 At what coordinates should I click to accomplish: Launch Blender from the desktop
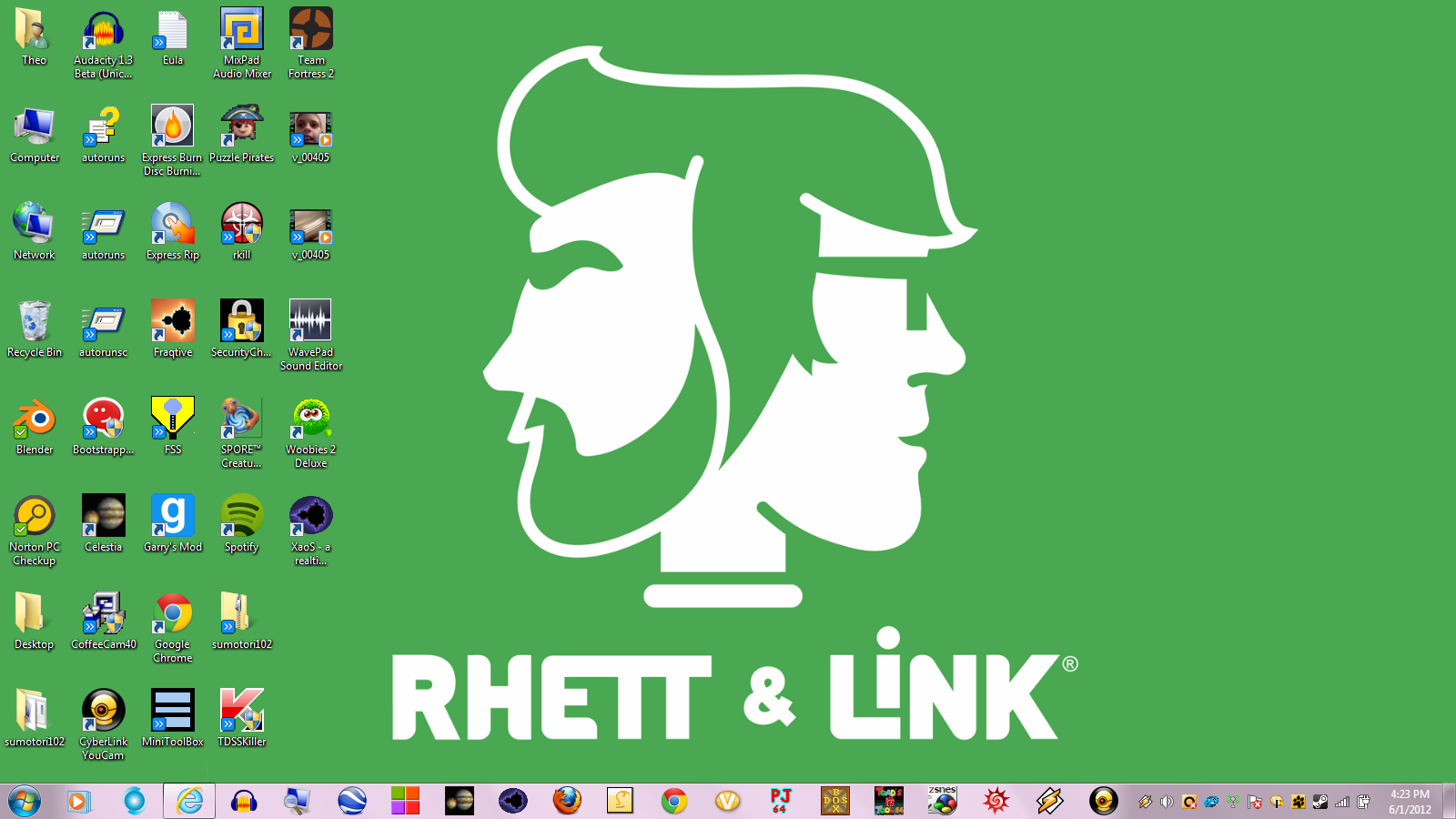tap(35, 419)
